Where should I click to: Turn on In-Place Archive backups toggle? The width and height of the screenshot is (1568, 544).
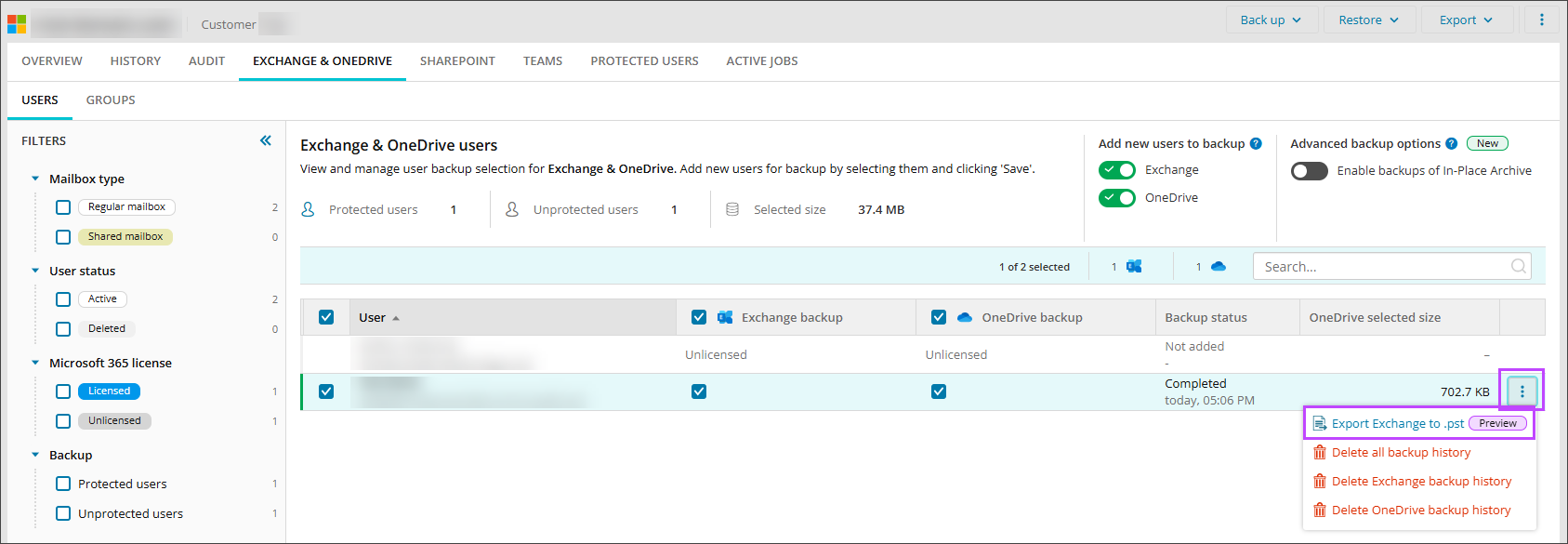point(1309,171)
